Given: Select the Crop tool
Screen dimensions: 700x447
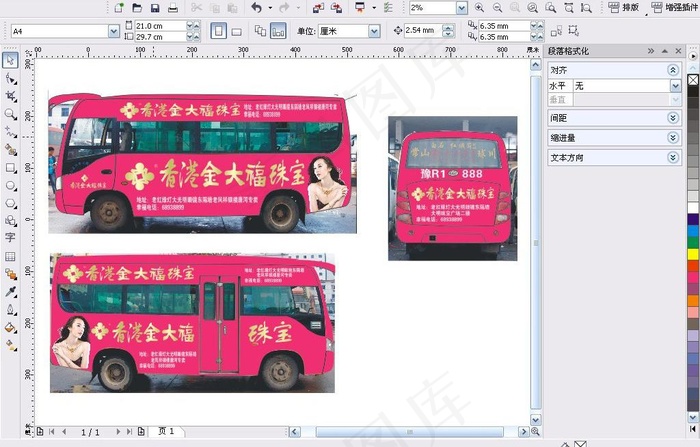Looking at the screenshot, I should [x=10, y=96].
